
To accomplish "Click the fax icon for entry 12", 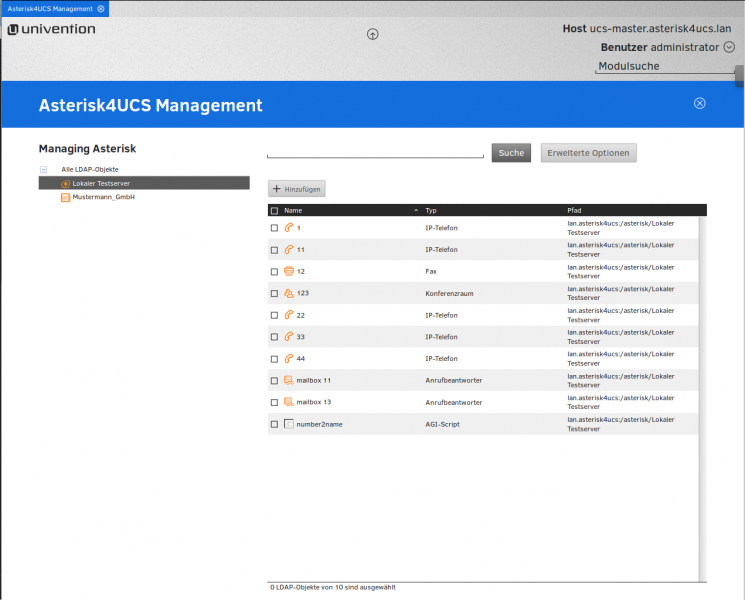I will pyautogui.click(x=289, y=271).
